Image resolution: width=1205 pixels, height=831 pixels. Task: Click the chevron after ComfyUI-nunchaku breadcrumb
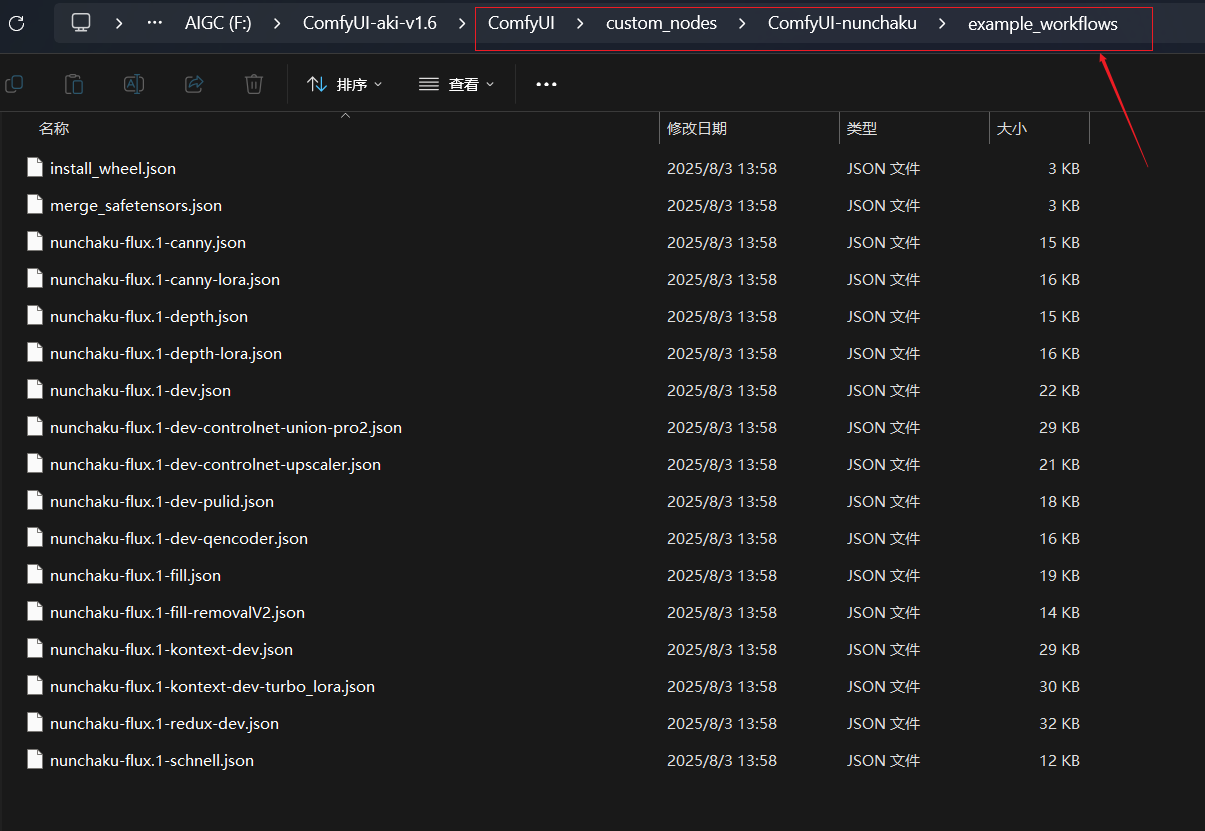pos(941,22)
